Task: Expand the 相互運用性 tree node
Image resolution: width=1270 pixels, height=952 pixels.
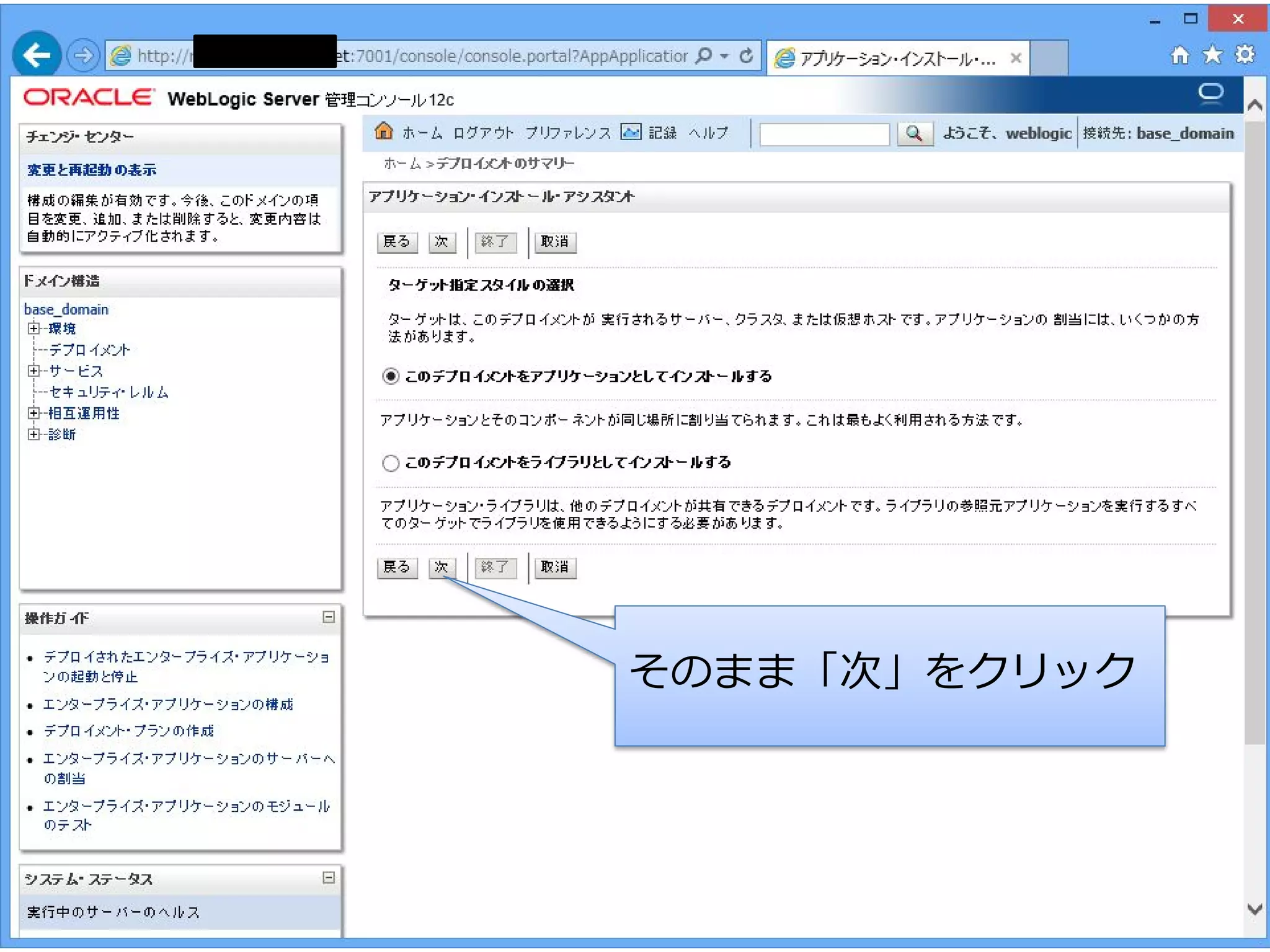Action: (x=34, y=413)
